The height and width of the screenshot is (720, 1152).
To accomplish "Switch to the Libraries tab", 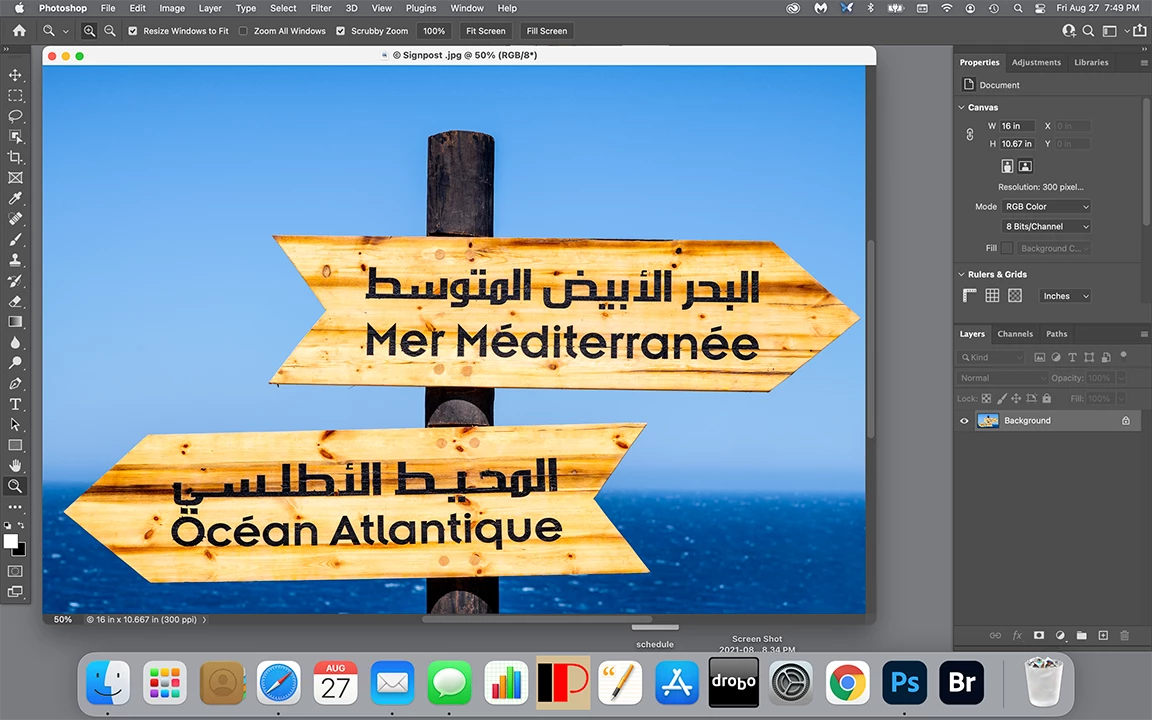I will 1091,62.
